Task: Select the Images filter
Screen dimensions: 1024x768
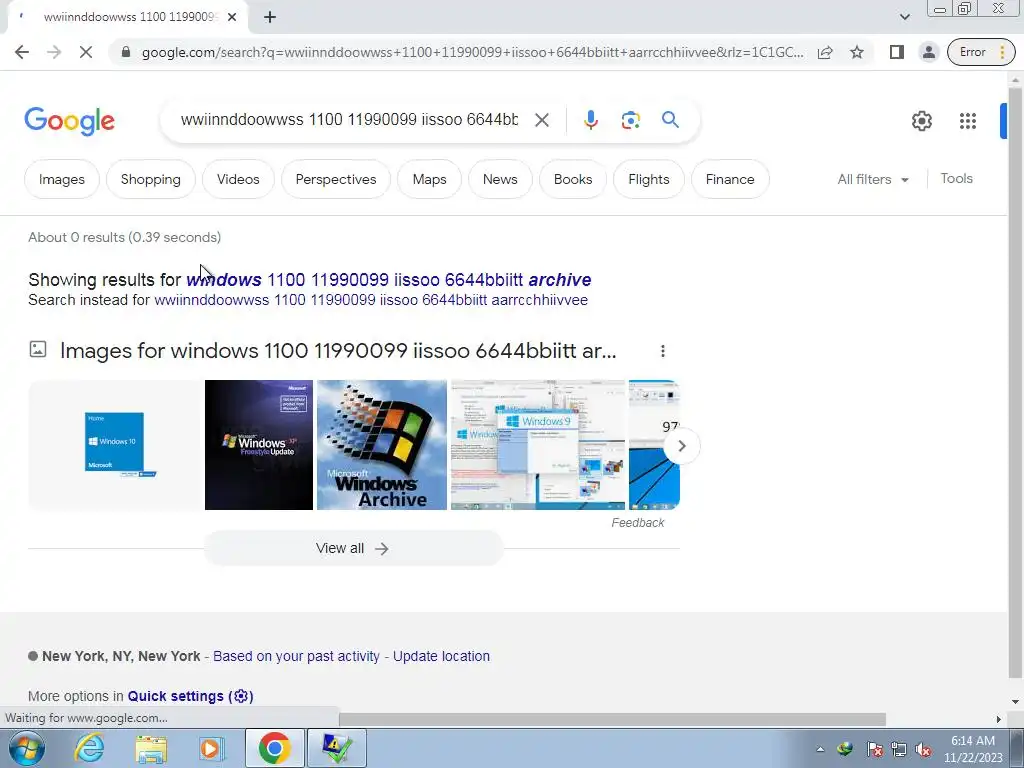Action: coord(62,179)
